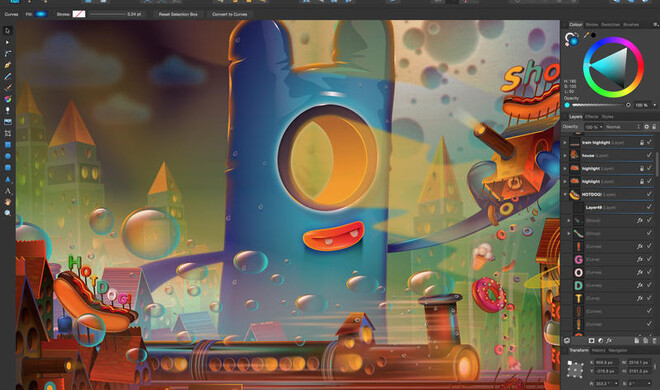Collapse the HOTDOG! layer
The image size is (660, 390).
coord(565,194)
